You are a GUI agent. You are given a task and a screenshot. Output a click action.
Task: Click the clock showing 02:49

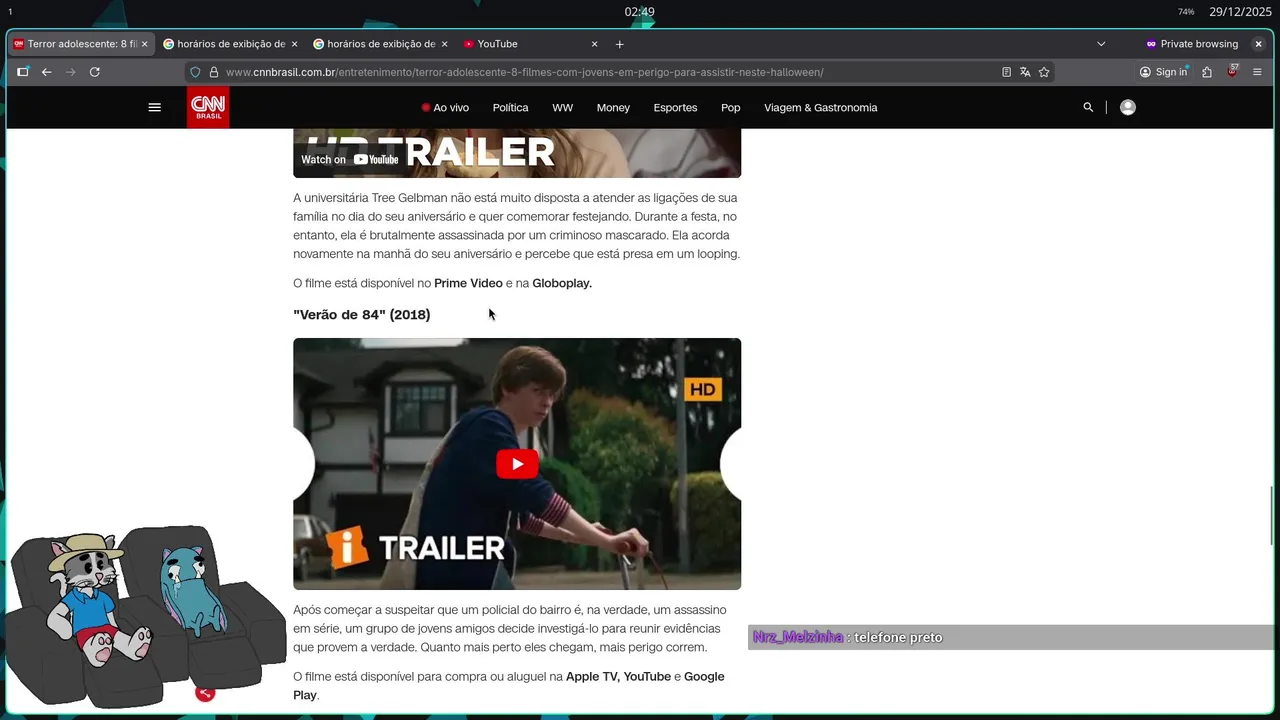pyautogui.click(x=640, y=12)
